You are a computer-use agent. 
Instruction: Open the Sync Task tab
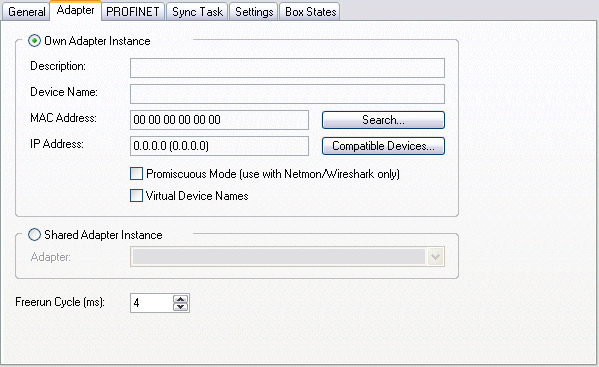coord(198,12)
